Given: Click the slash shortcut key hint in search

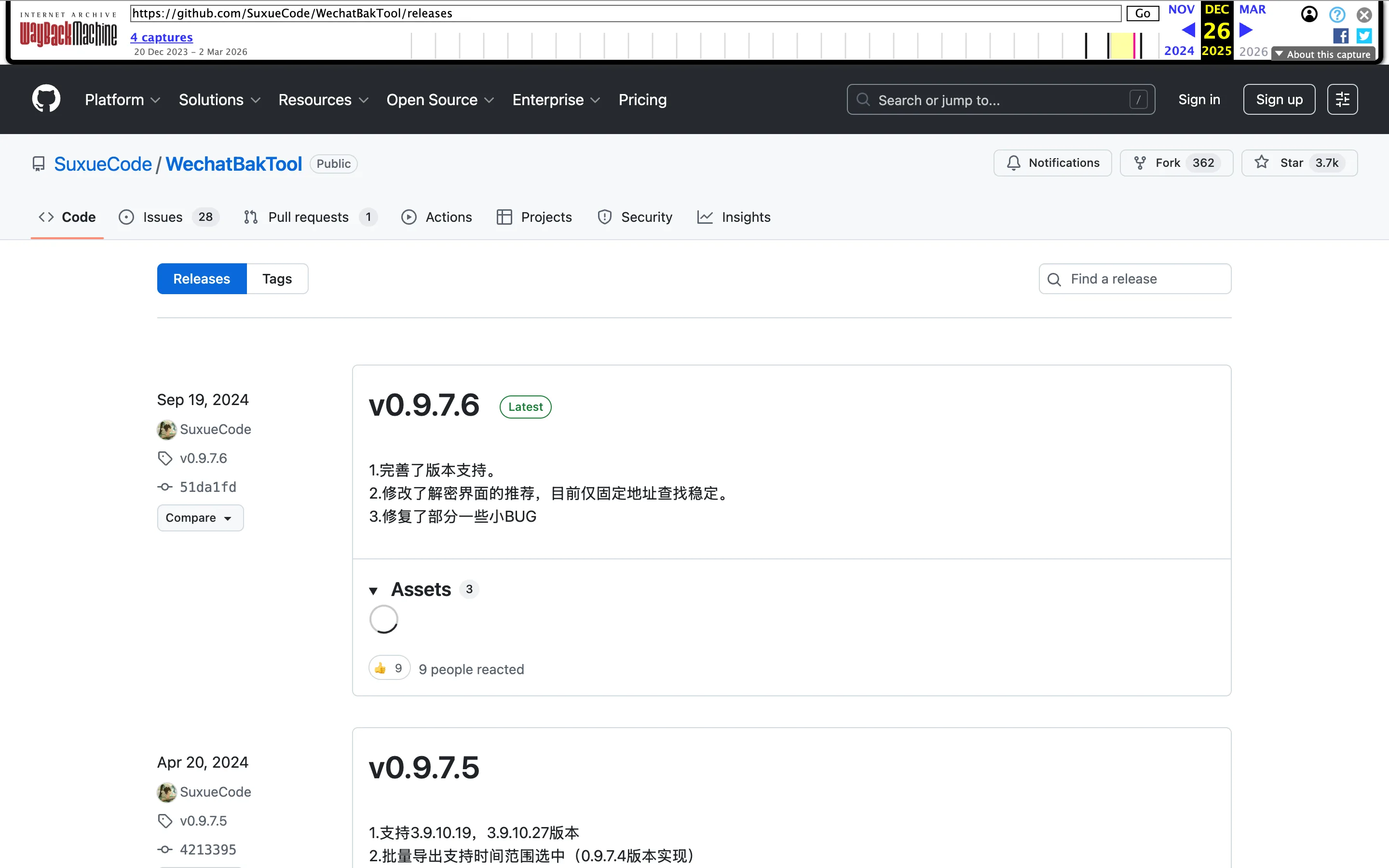Looking at the screenshot, I should tap(1139, 99).
